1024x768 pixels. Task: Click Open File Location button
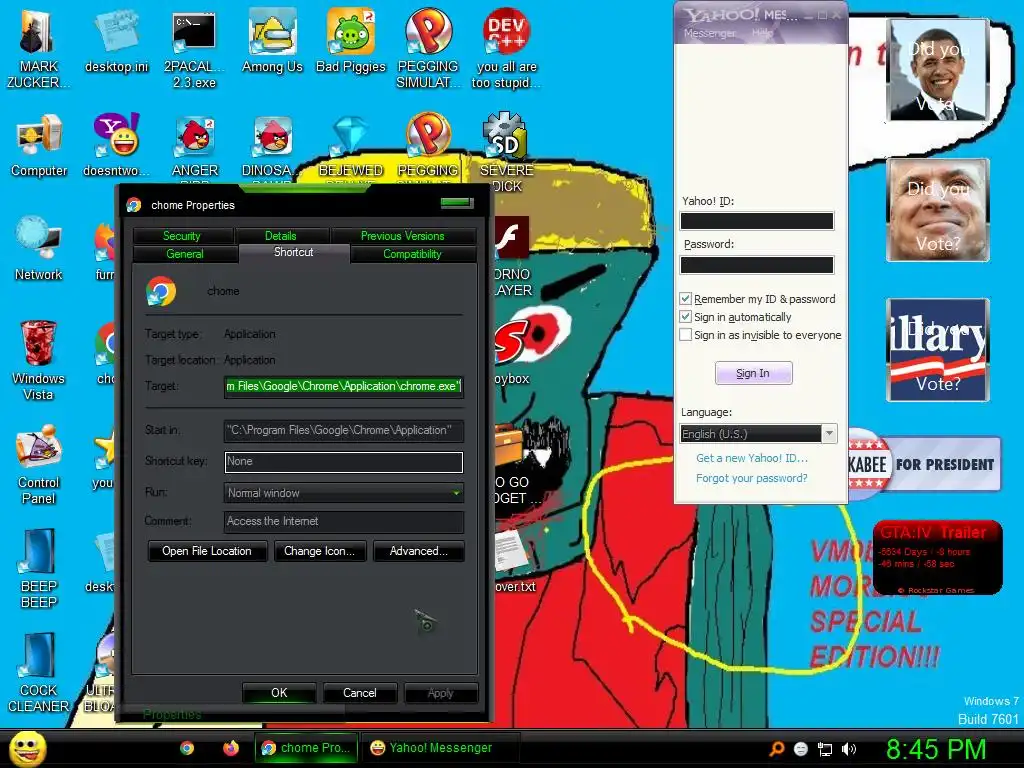[x=207, y=551]
